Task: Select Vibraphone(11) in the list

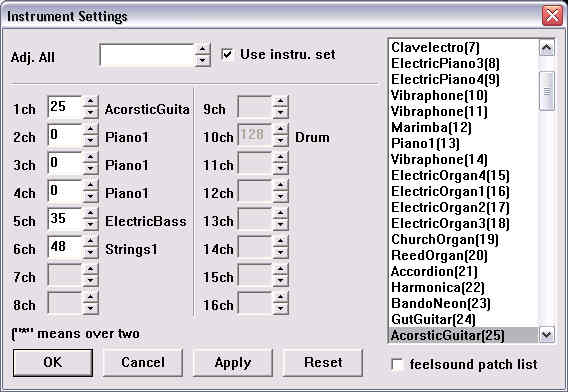Action: (463, 111)
